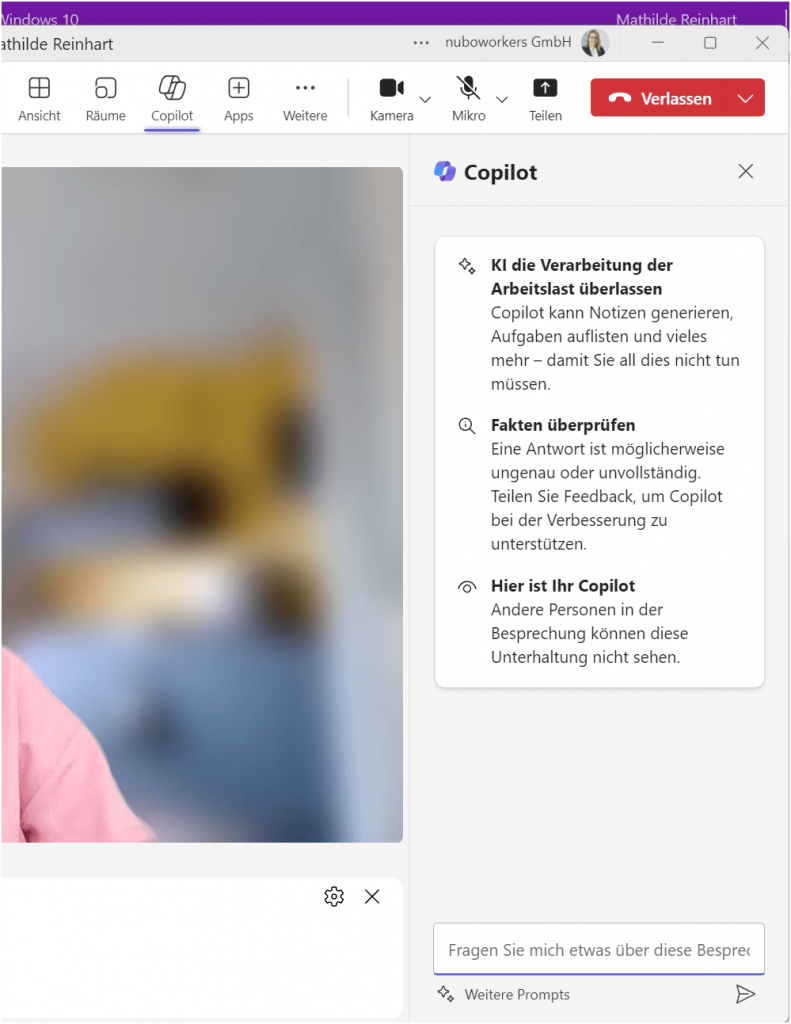The width and height of the screenshot is (791, 1024).
Task: Open title bar three-dot settings menu
Action: point(421,43)
